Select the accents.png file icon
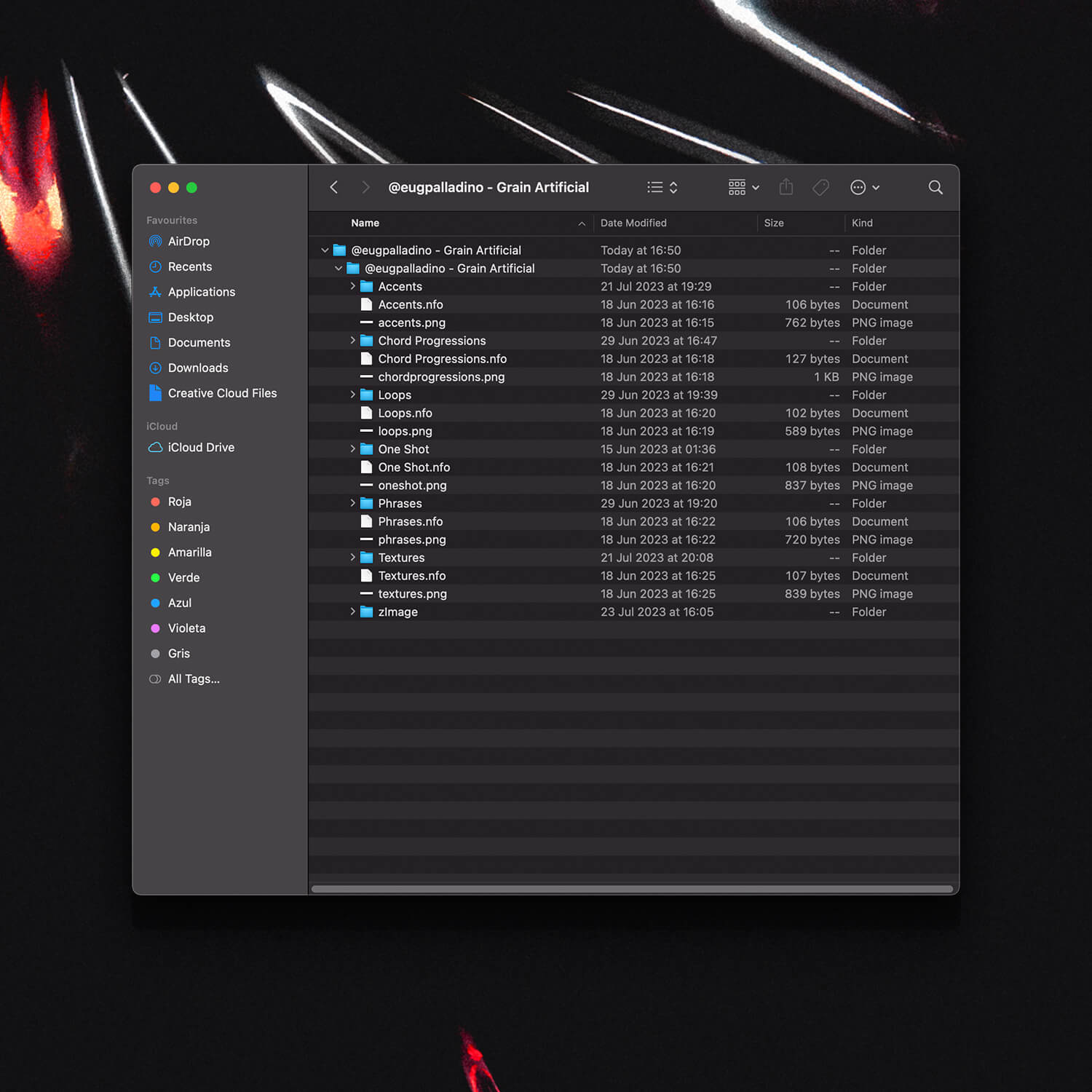This screenshot has width=1092, height=1092. click(367, 323)
